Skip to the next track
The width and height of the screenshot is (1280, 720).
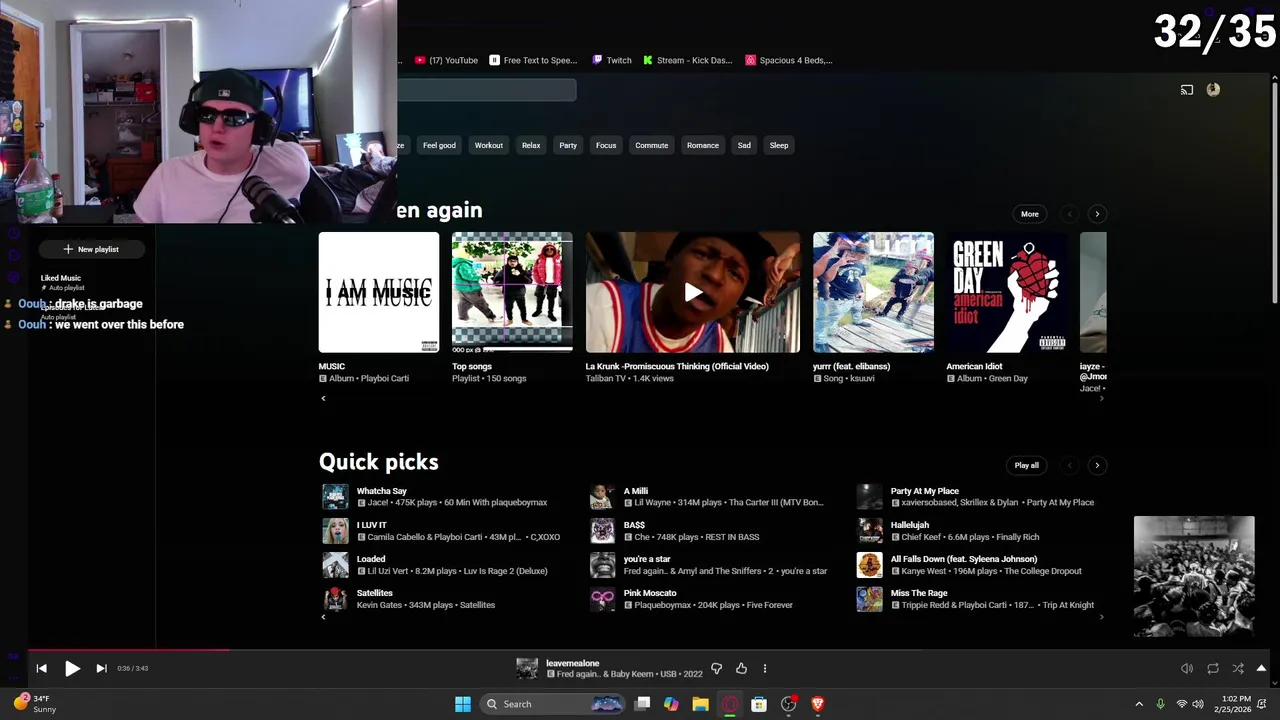coord(101,668)
